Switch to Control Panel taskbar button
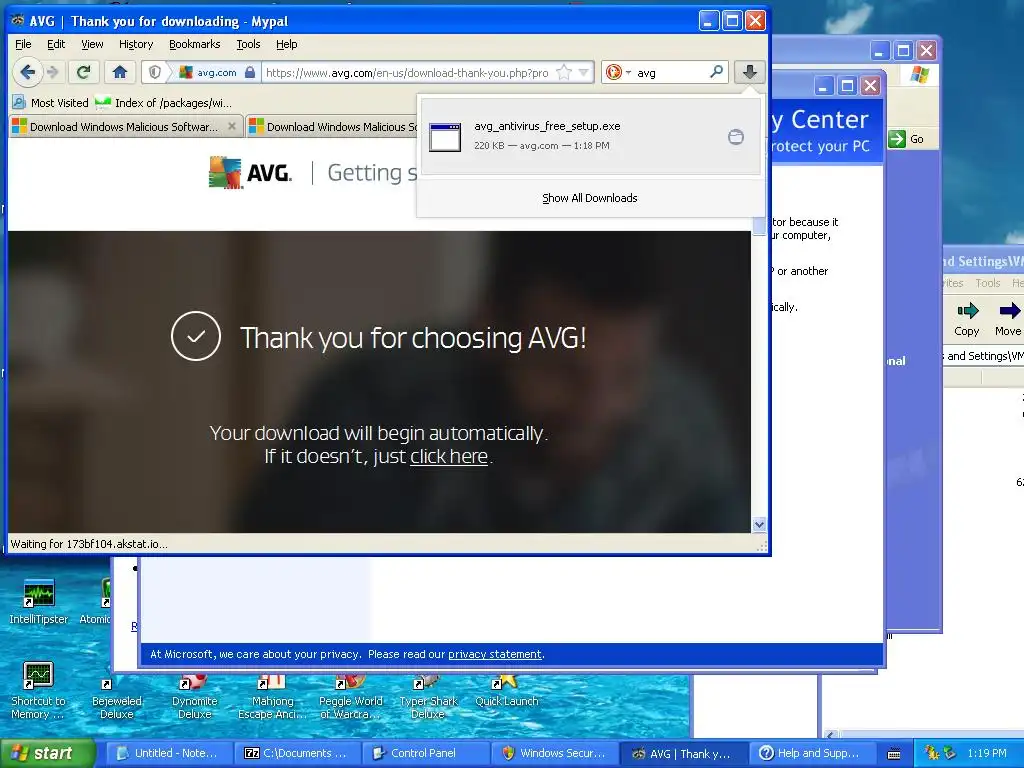 click(426, 753)
